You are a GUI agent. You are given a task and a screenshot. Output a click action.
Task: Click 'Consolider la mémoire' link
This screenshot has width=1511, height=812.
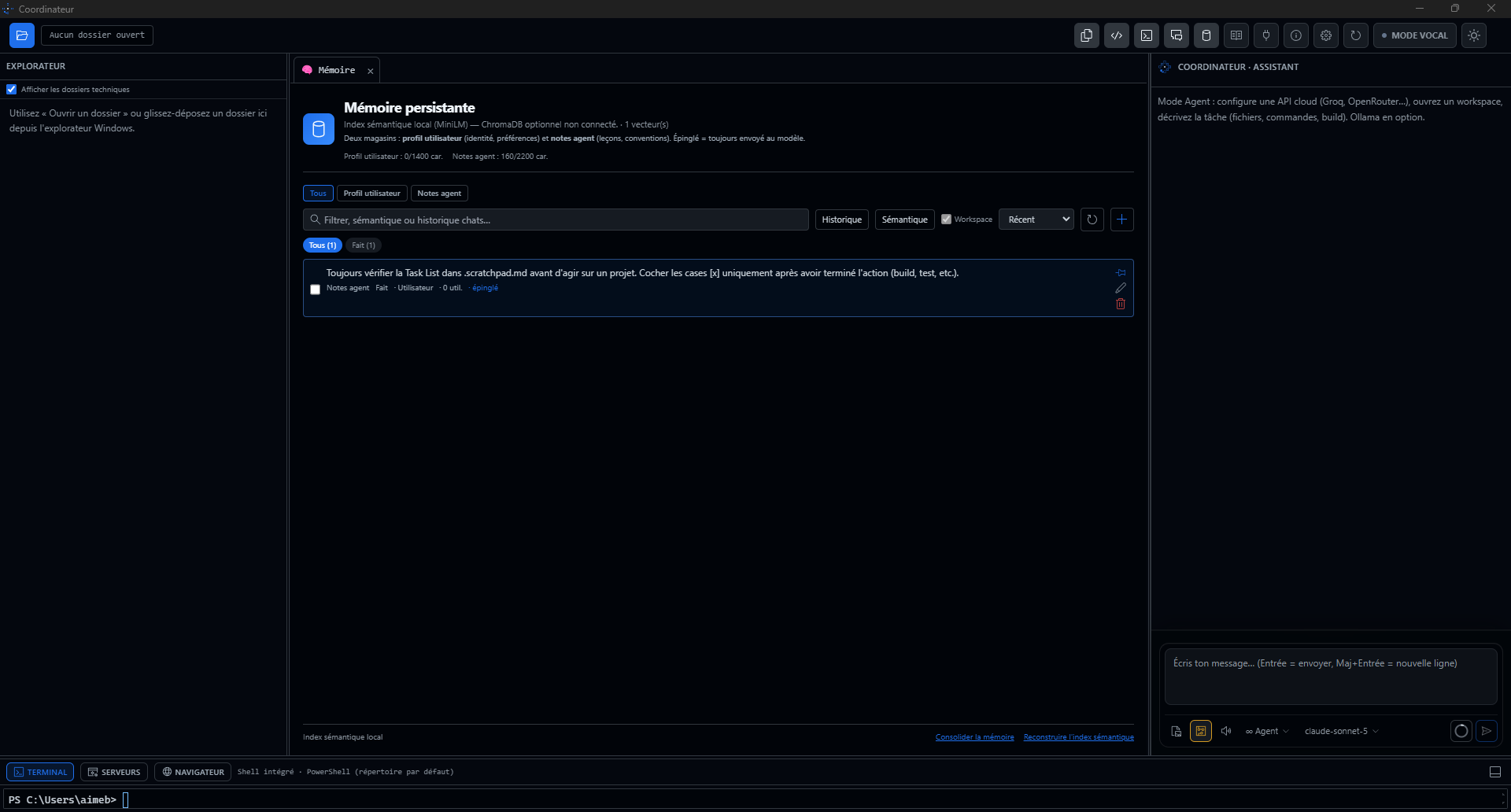tap(974, 737)
